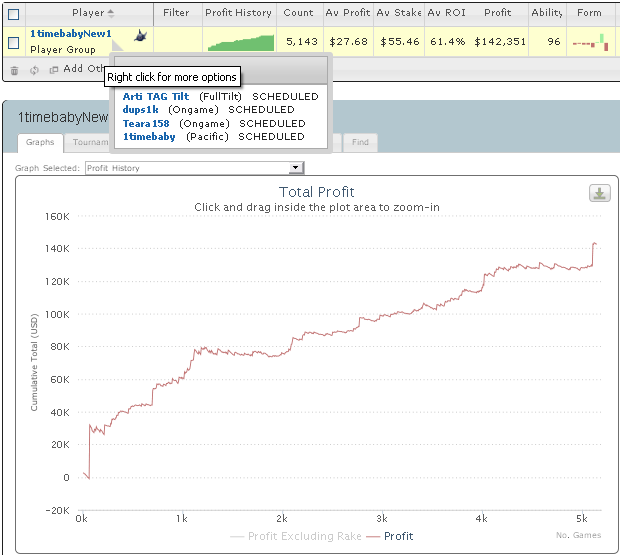Click the Profit History column header
Image resolution: width=620 pixels, height=558 pixels.
coord(238,13)
